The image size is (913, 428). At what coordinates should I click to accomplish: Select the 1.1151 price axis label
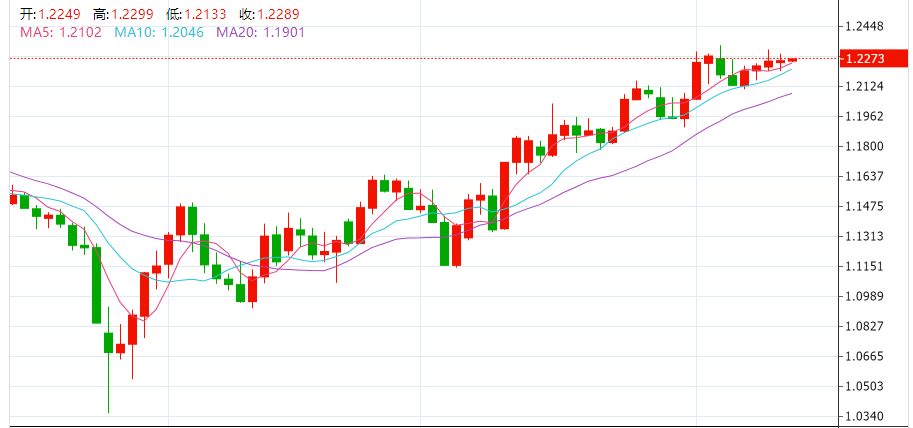(866, 266)
